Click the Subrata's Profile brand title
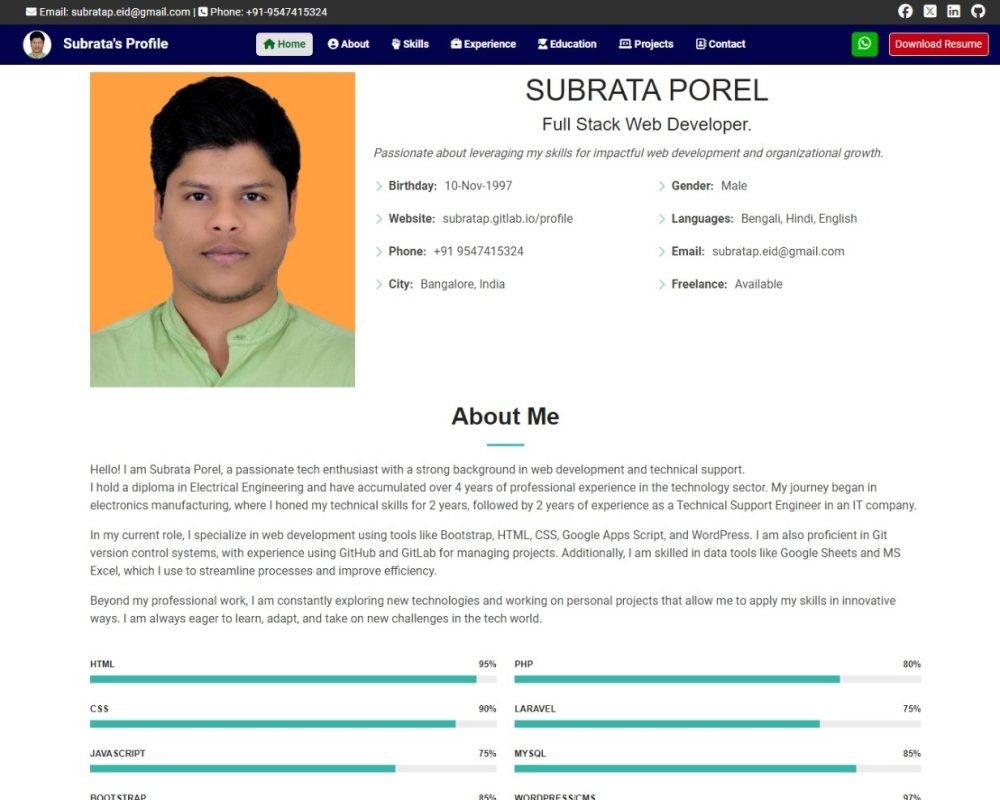 click(115, 44)
